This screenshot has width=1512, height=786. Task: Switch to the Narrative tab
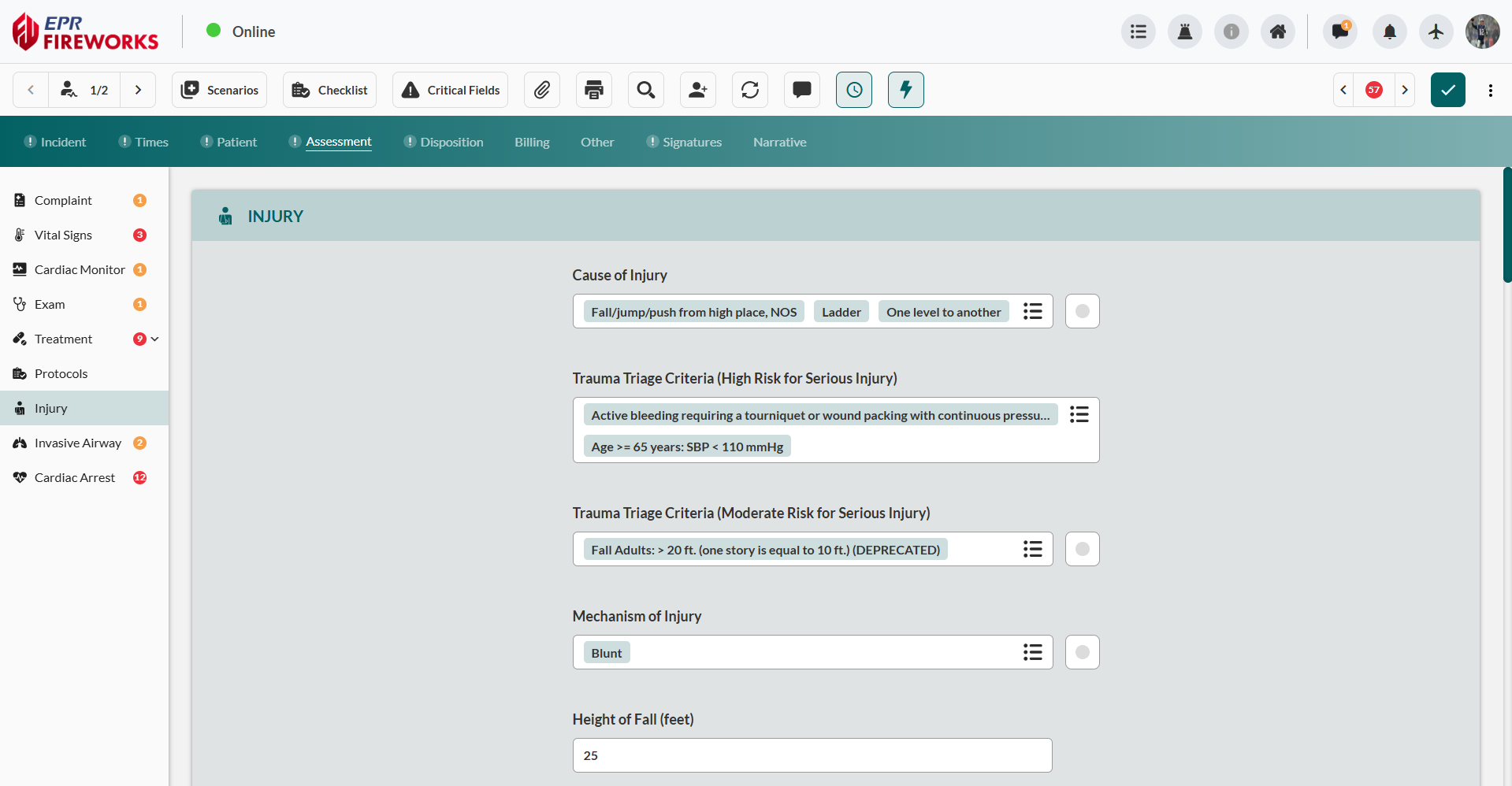coord(779,142)
